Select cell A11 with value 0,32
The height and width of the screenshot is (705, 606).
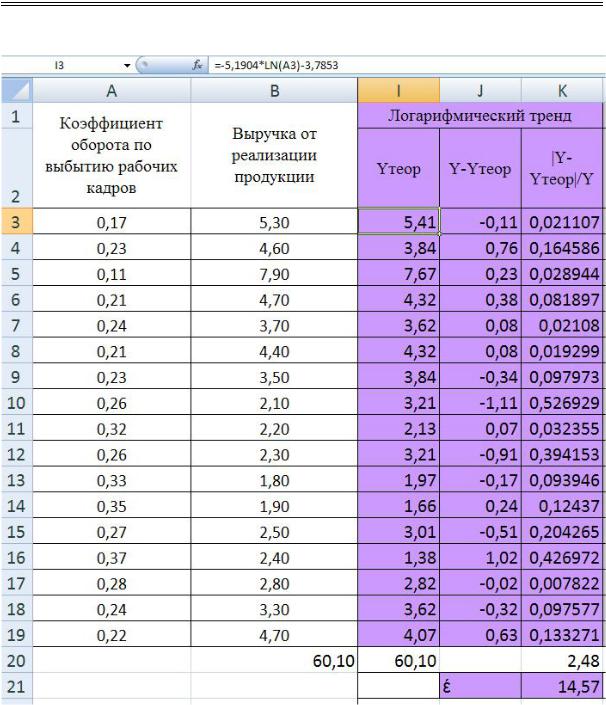pyautogui.click(x=111, y=428)
